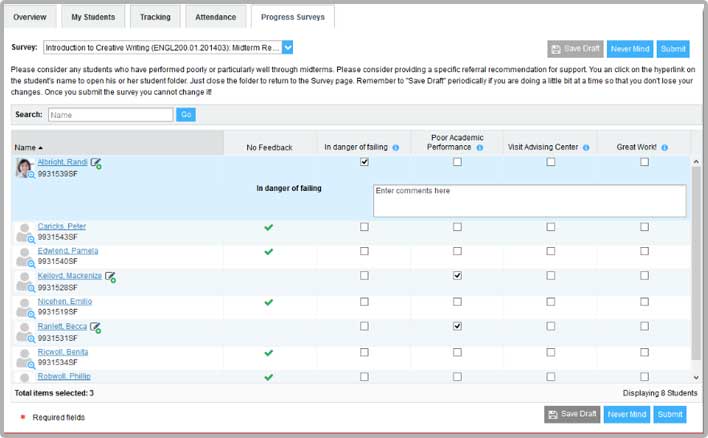708x438 pixels.
Task: Click the edit note icon next to Kellovd, Mackenzie
Action: [x=110, y=277]
